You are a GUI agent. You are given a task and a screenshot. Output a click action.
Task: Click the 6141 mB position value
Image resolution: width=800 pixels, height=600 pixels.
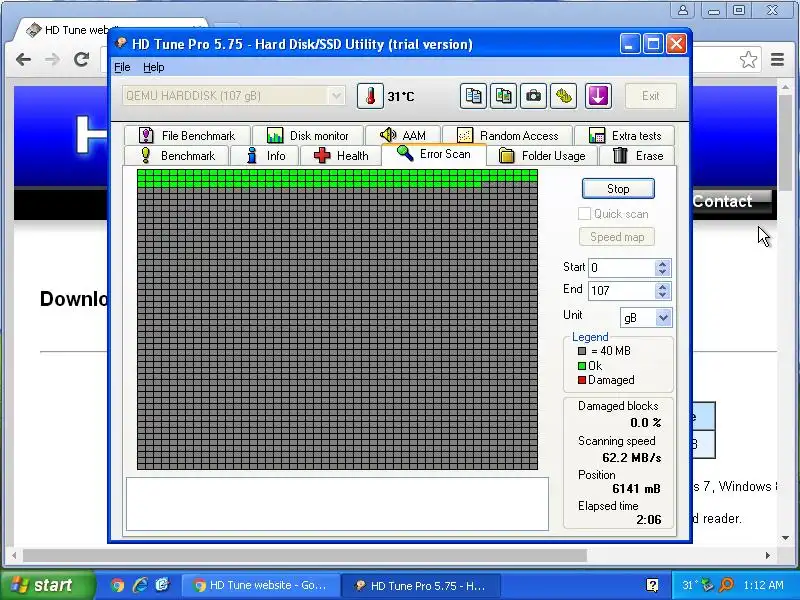click(x=636, y=489)
